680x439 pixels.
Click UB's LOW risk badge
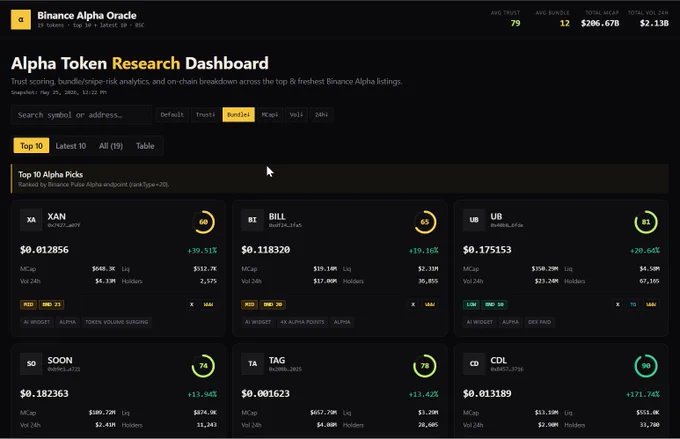pos(471,305)
